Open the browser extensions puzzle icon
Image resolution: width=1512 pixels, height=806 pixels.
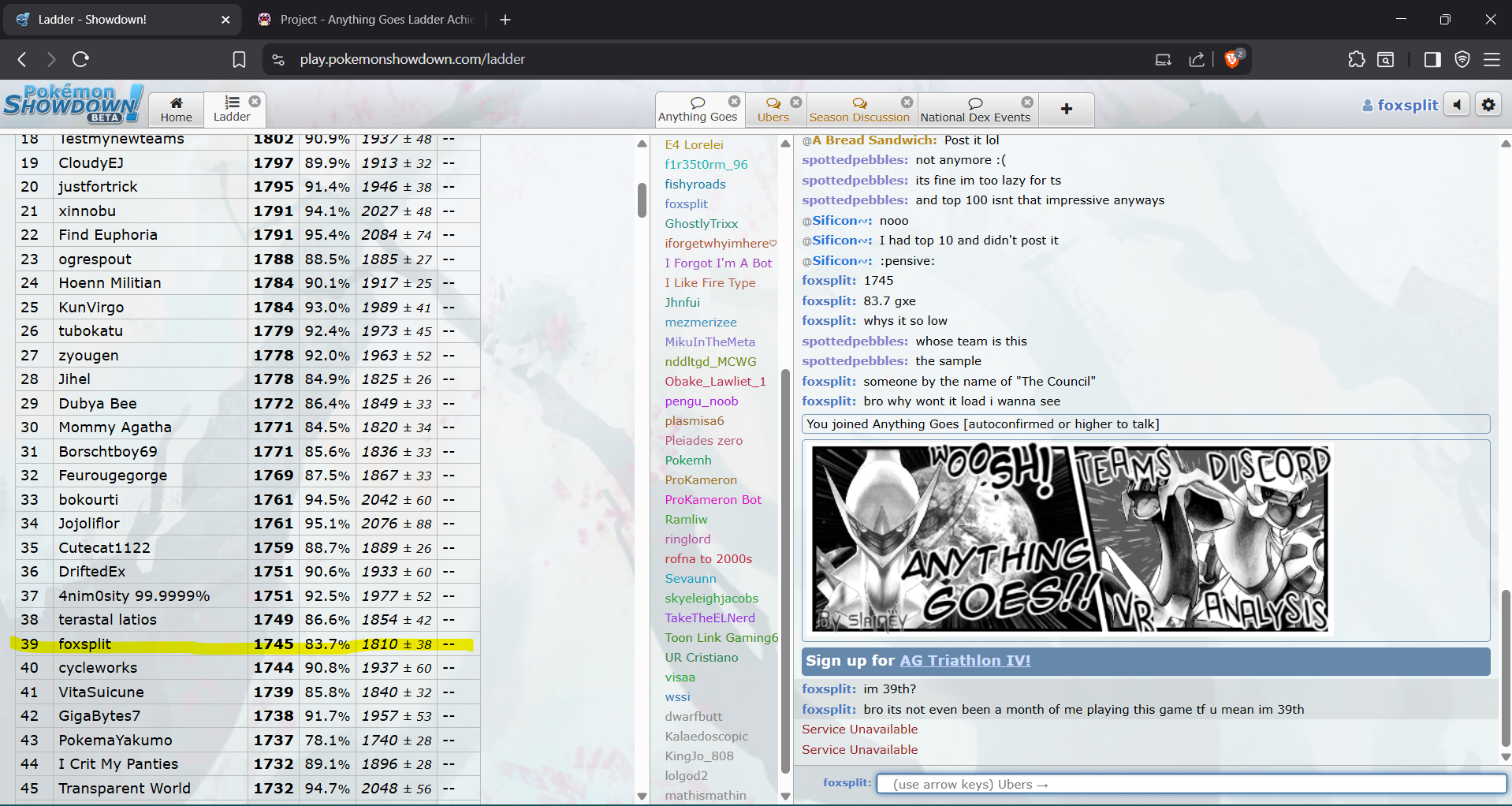tap(1356, 59)
